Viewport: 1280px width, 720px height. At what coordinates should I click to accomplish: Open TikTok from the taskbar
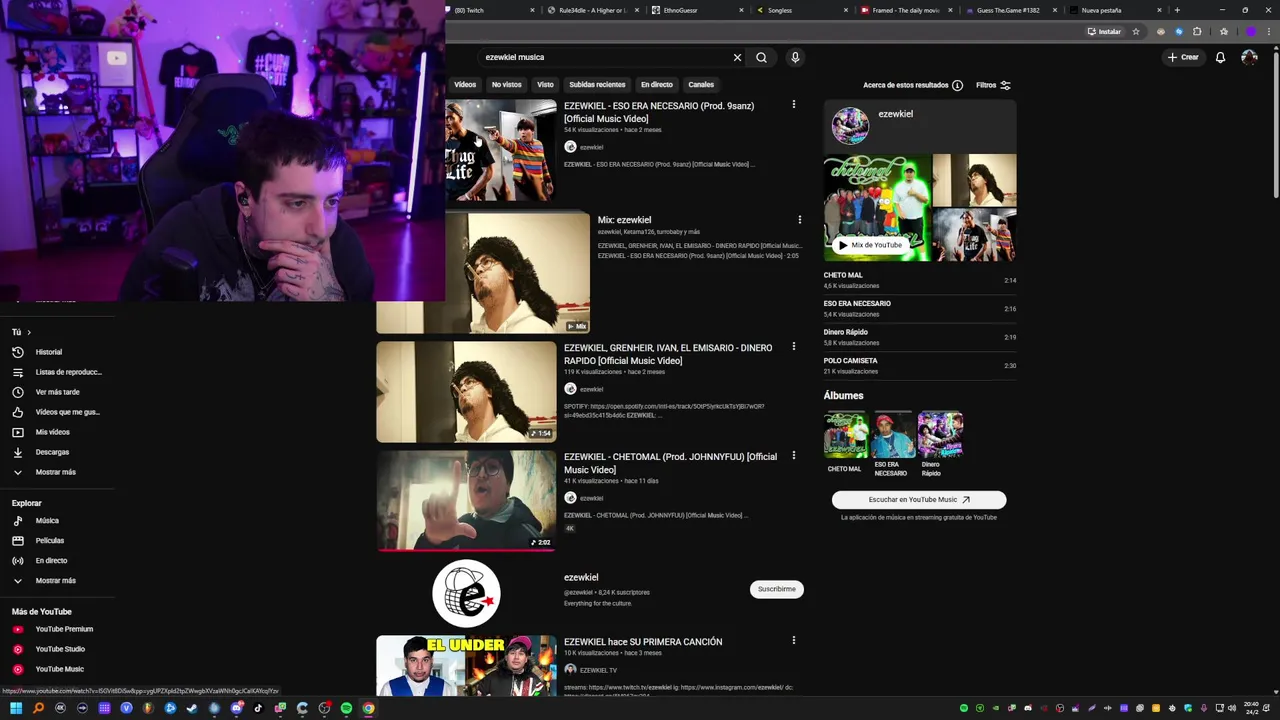point(258,708)
